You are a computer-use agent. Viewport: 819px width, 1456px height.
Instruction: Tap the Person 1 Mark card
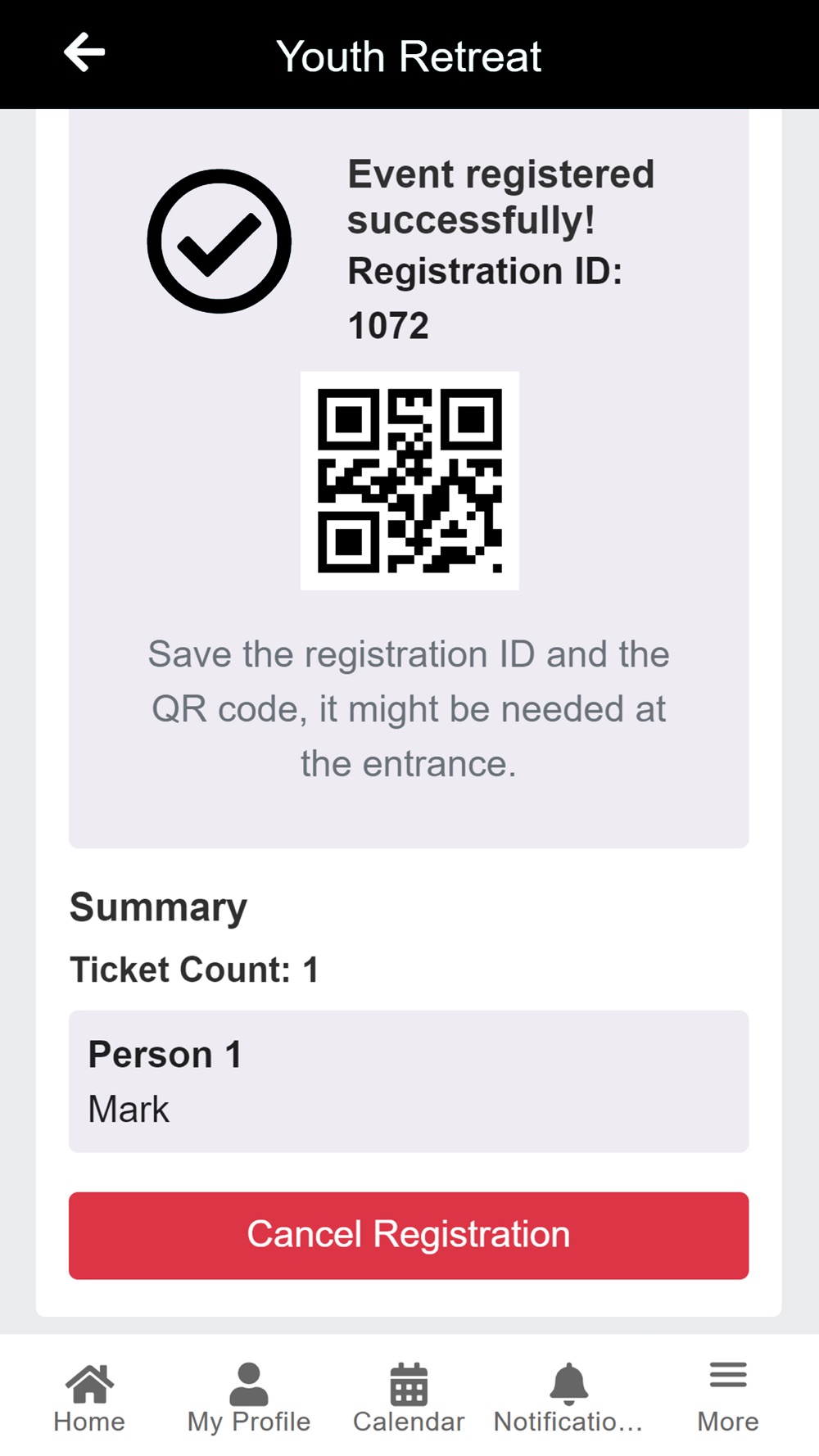coord(409,1082)
